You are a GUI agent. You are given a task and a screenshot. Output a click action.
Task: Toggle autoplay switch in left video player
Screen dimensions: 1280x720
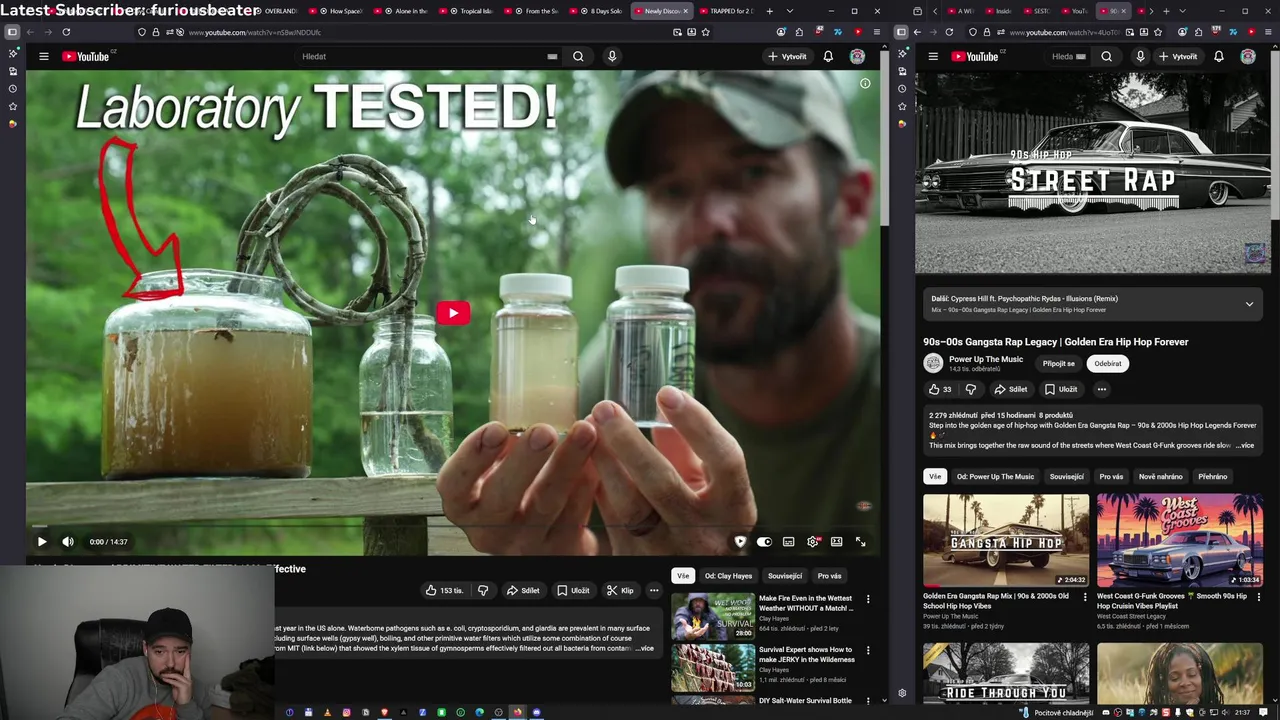[764, 542]
